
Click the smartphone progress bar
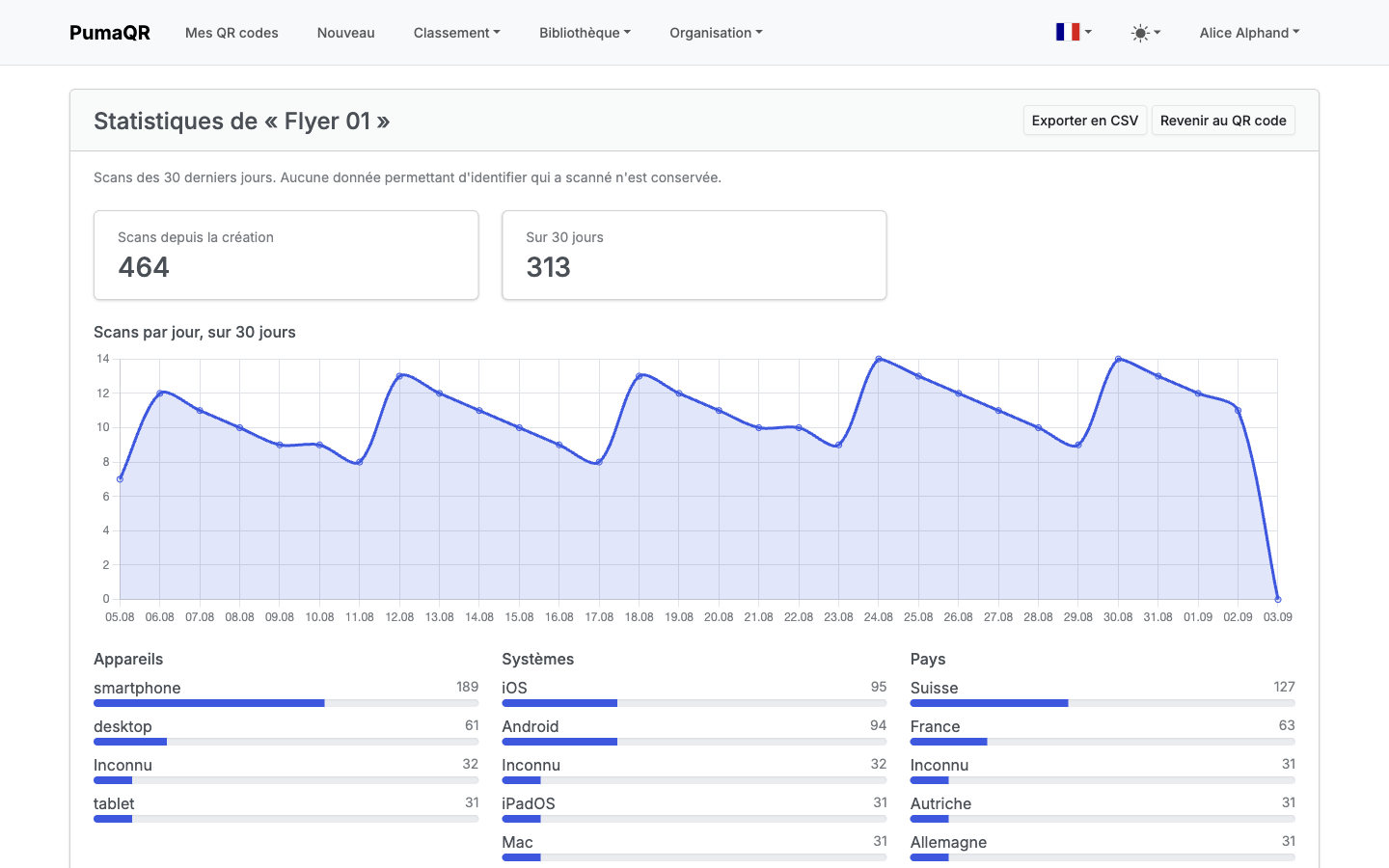[x=286, y=703]
